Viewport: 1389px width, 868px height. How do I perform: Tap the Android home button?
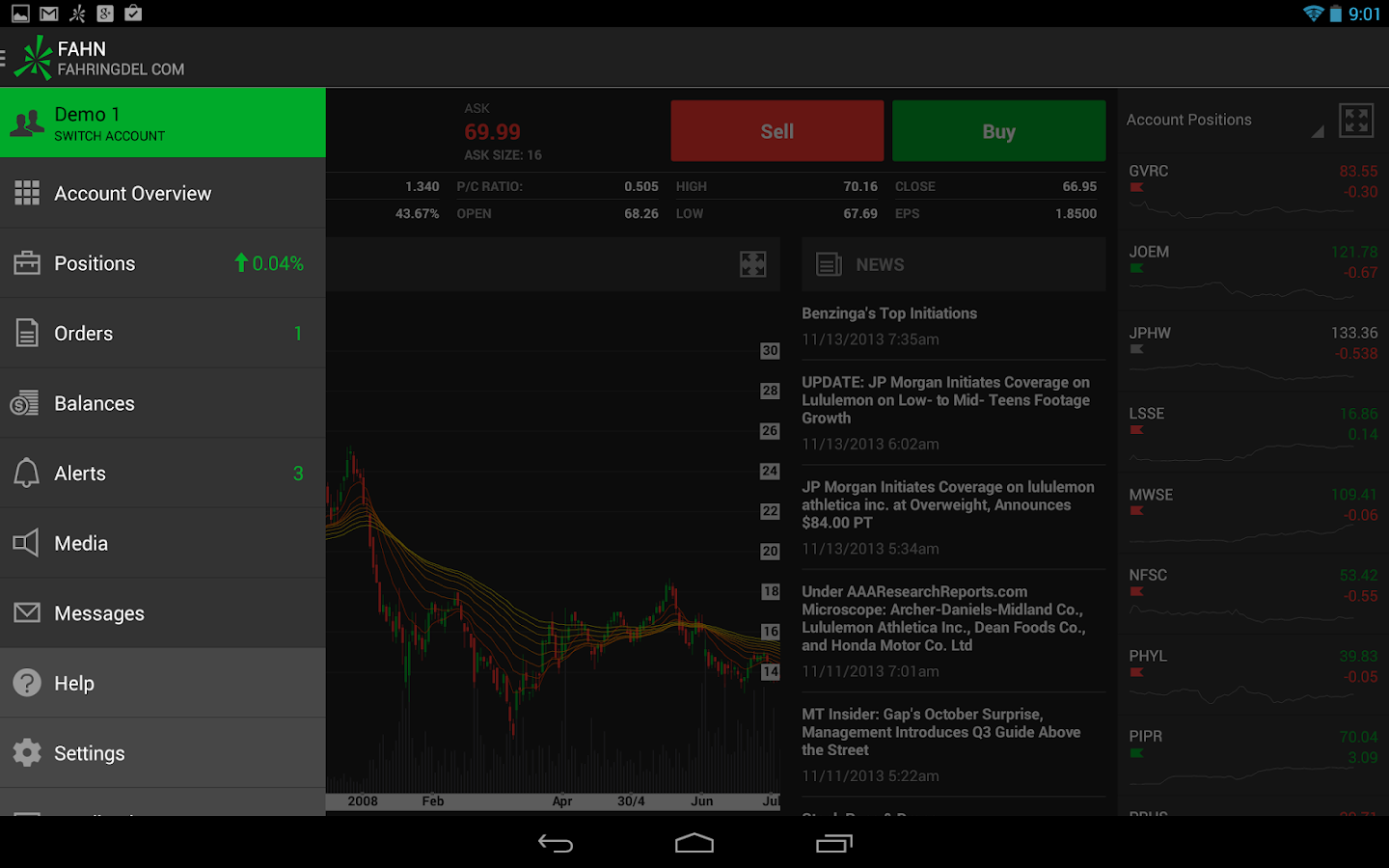[694, 844]
